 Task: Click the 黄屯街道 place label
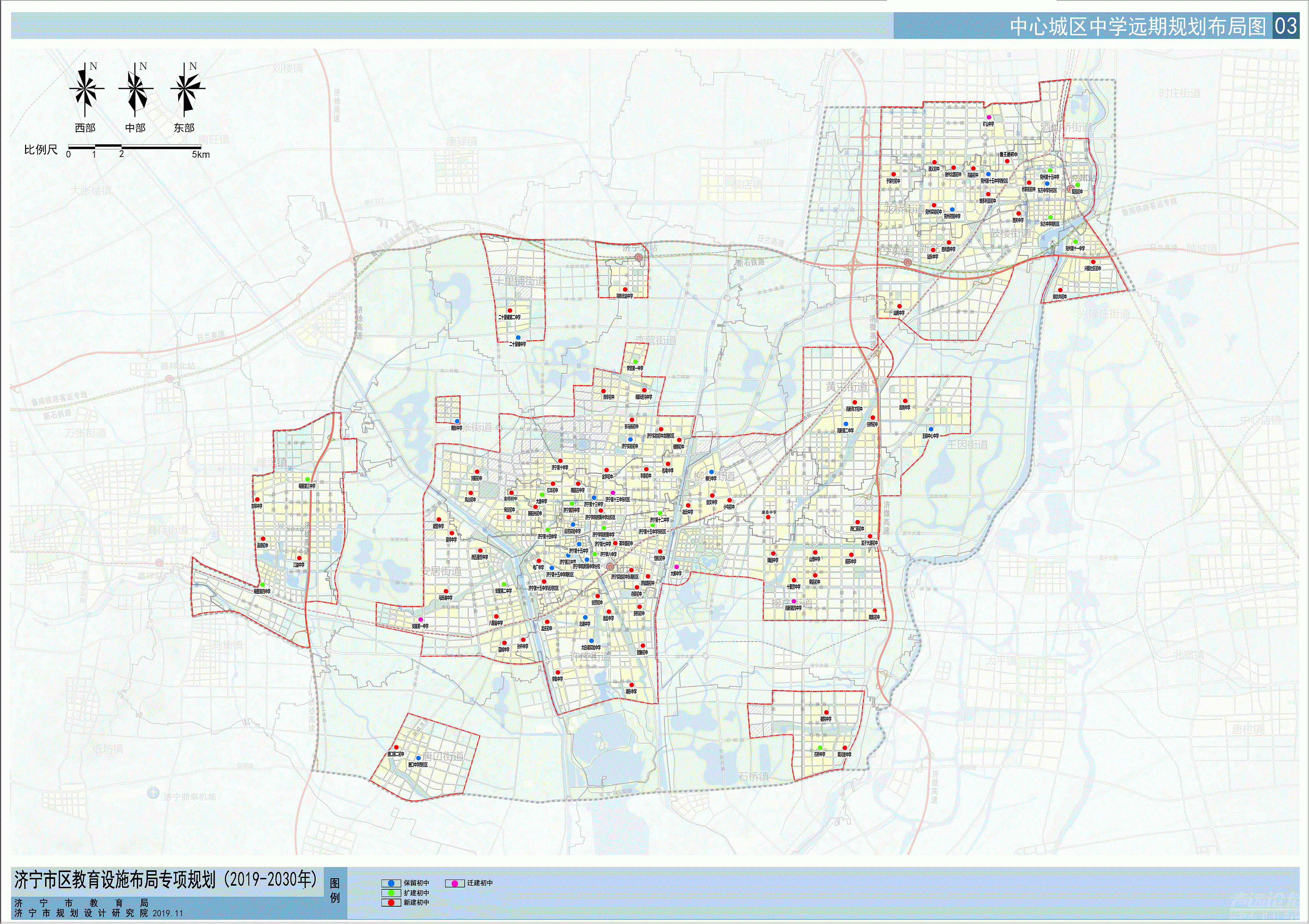click(x=847, y=386)
